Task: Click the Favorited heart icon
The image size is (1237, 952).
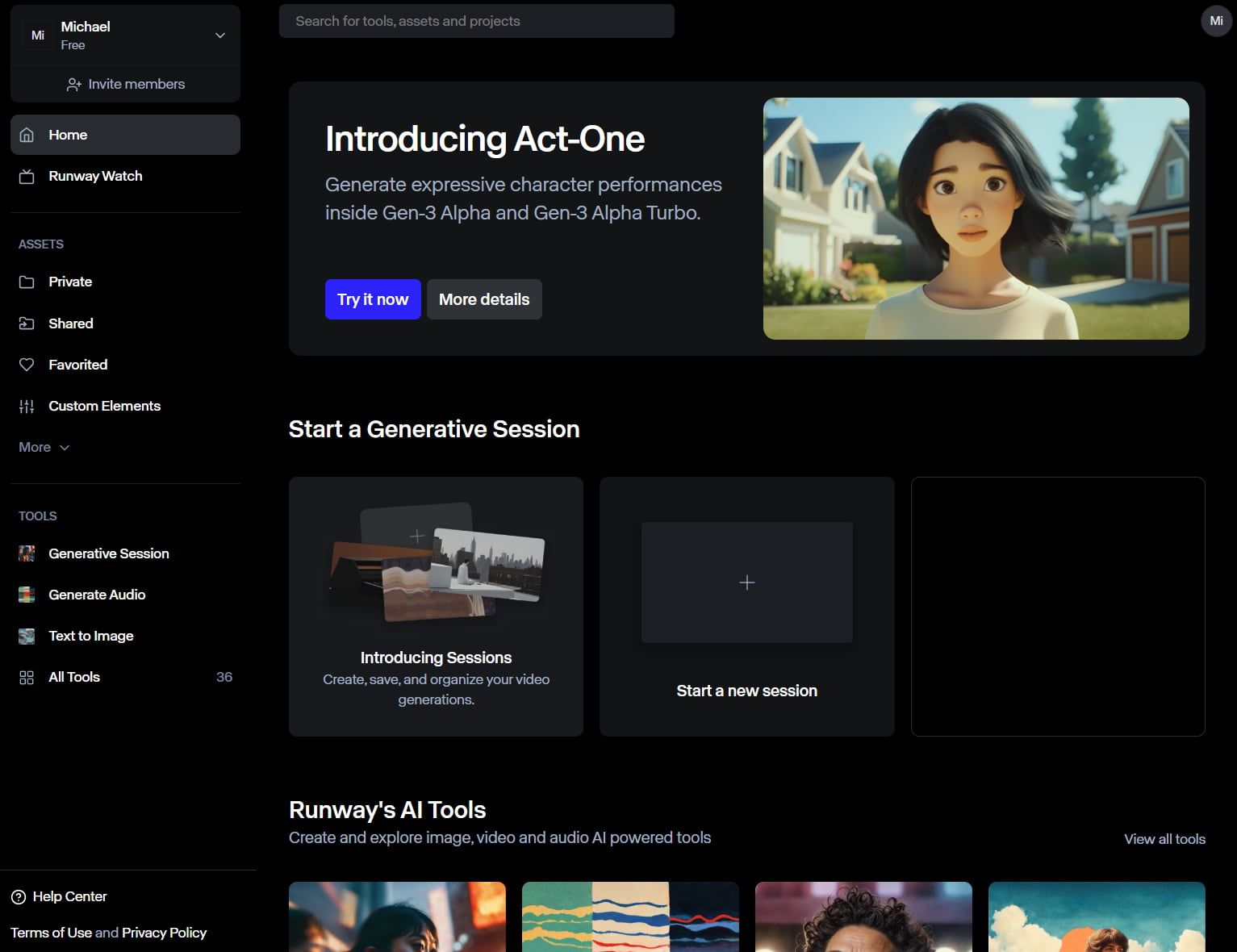Action: point(27,365)
